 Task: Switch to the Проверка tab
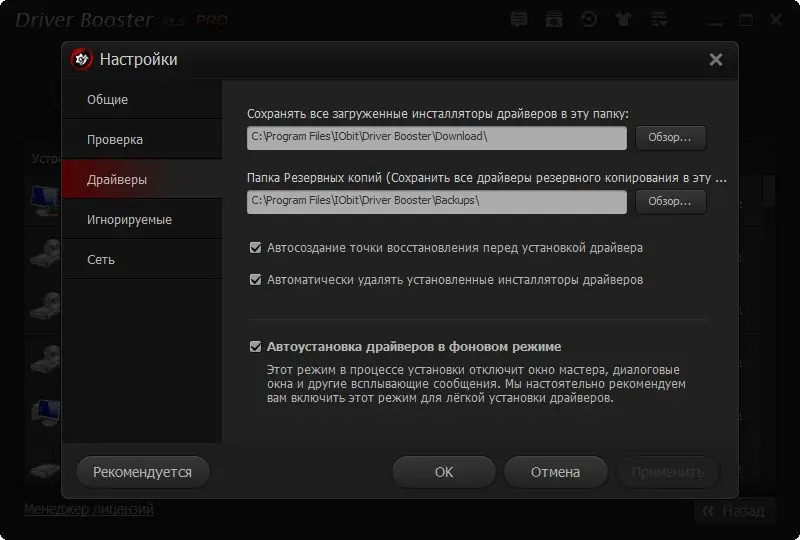click(142, 139)
